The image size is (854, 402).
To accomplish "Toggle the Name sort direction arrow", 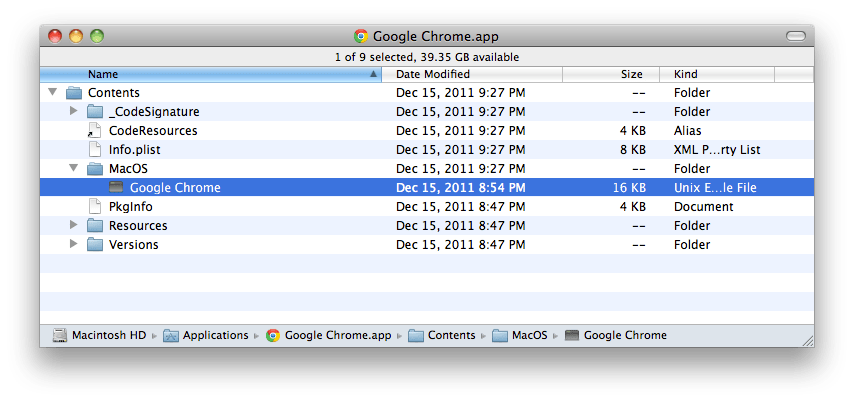I will [x=373, y=74].
